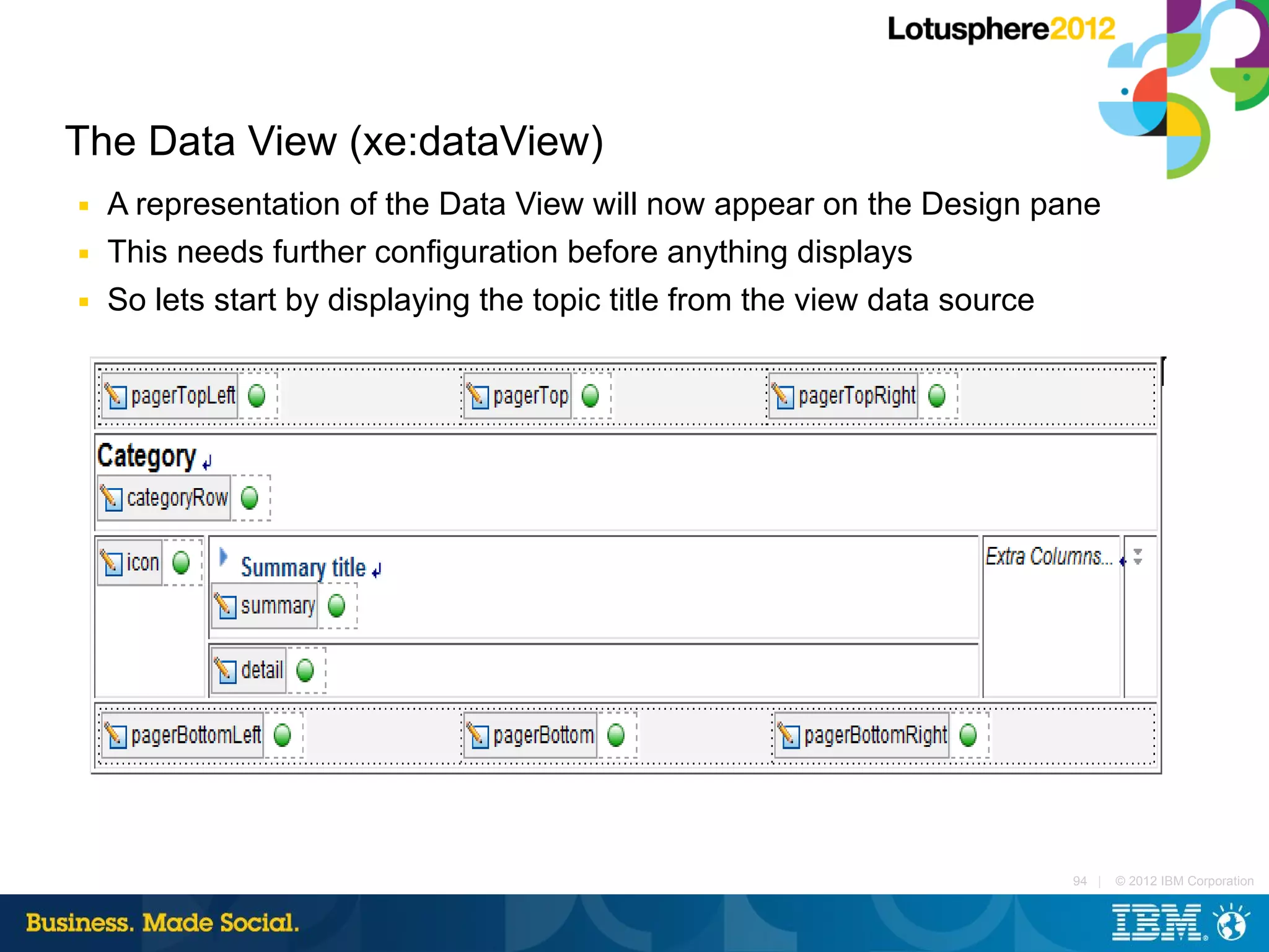The image size is (1269, 952).
Task: Click the Lotusphere2012 logo text
Action: coord(1001,29)
